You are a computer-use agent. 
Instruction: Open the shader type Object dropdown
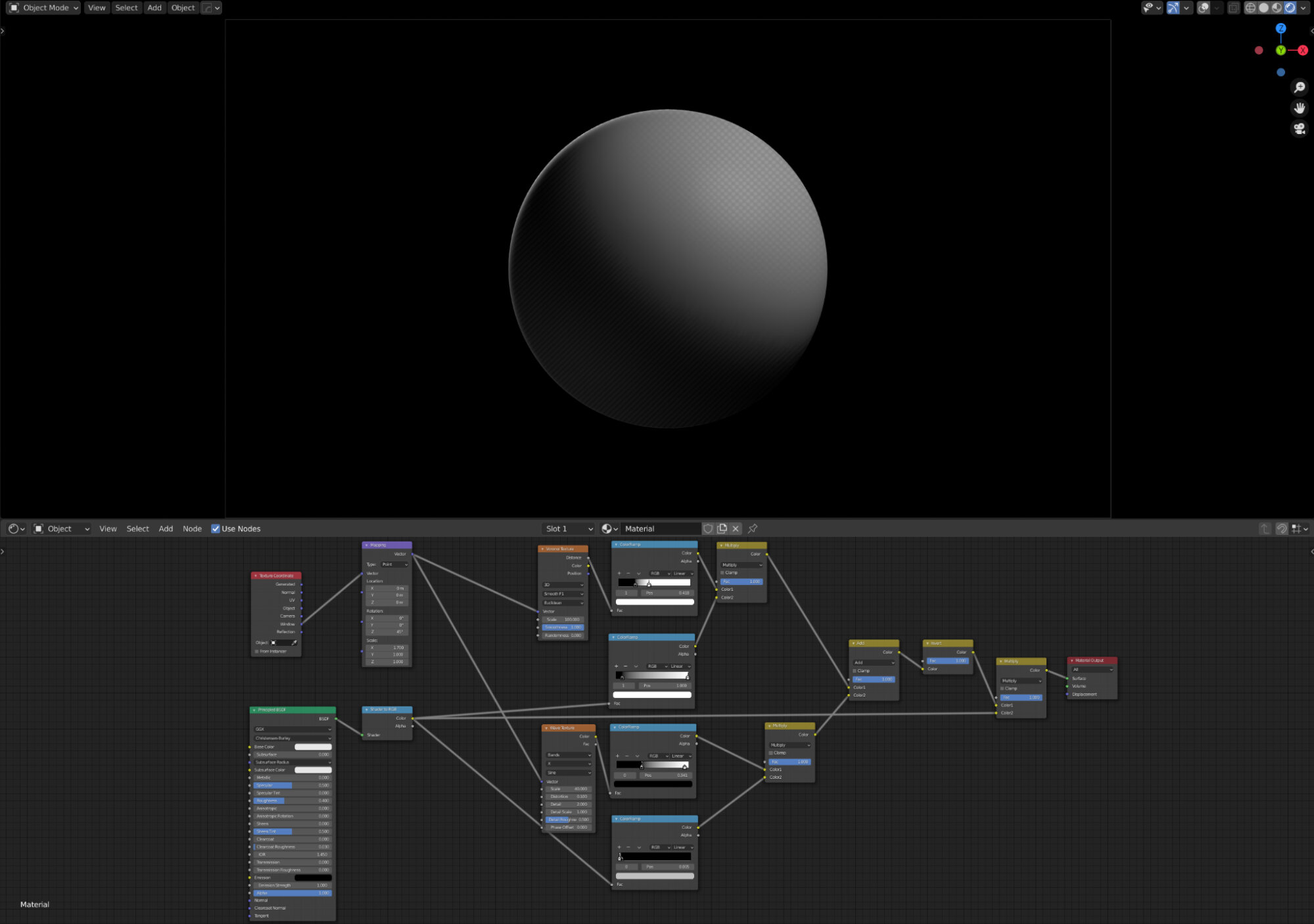[62, 528]
